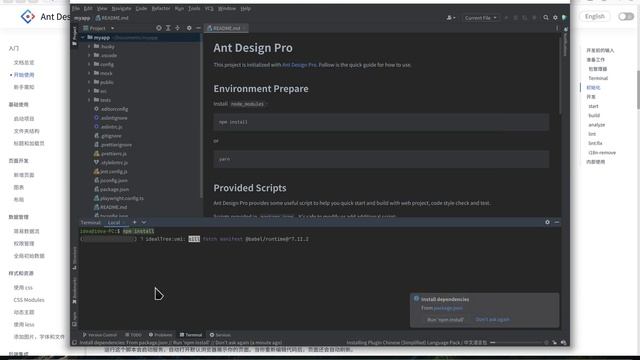Expand the src folder

89,91
